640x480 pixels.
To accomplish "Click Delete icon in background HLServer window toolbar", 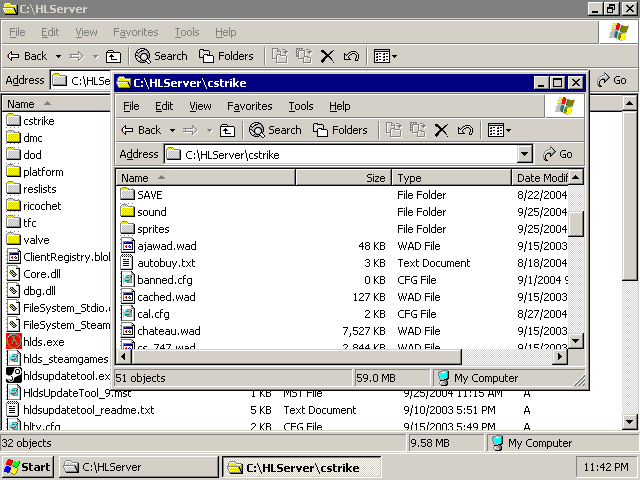I will point(327,56).
